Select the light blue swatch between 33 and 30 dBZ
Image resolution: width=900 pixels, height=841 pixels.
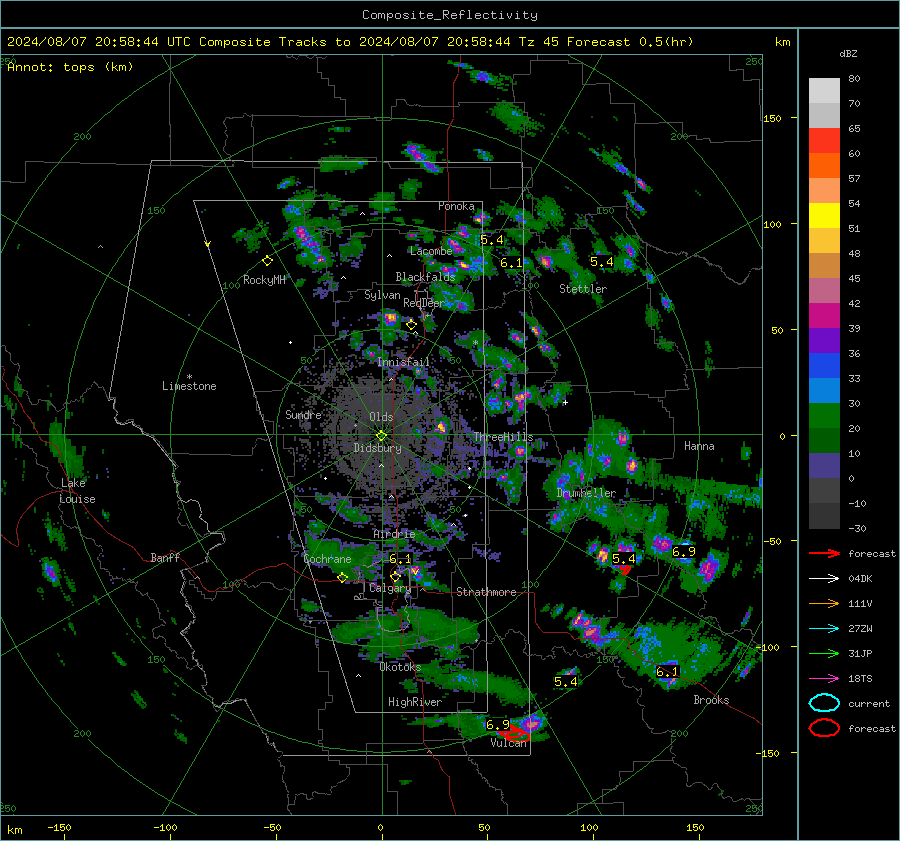(824, 390)
